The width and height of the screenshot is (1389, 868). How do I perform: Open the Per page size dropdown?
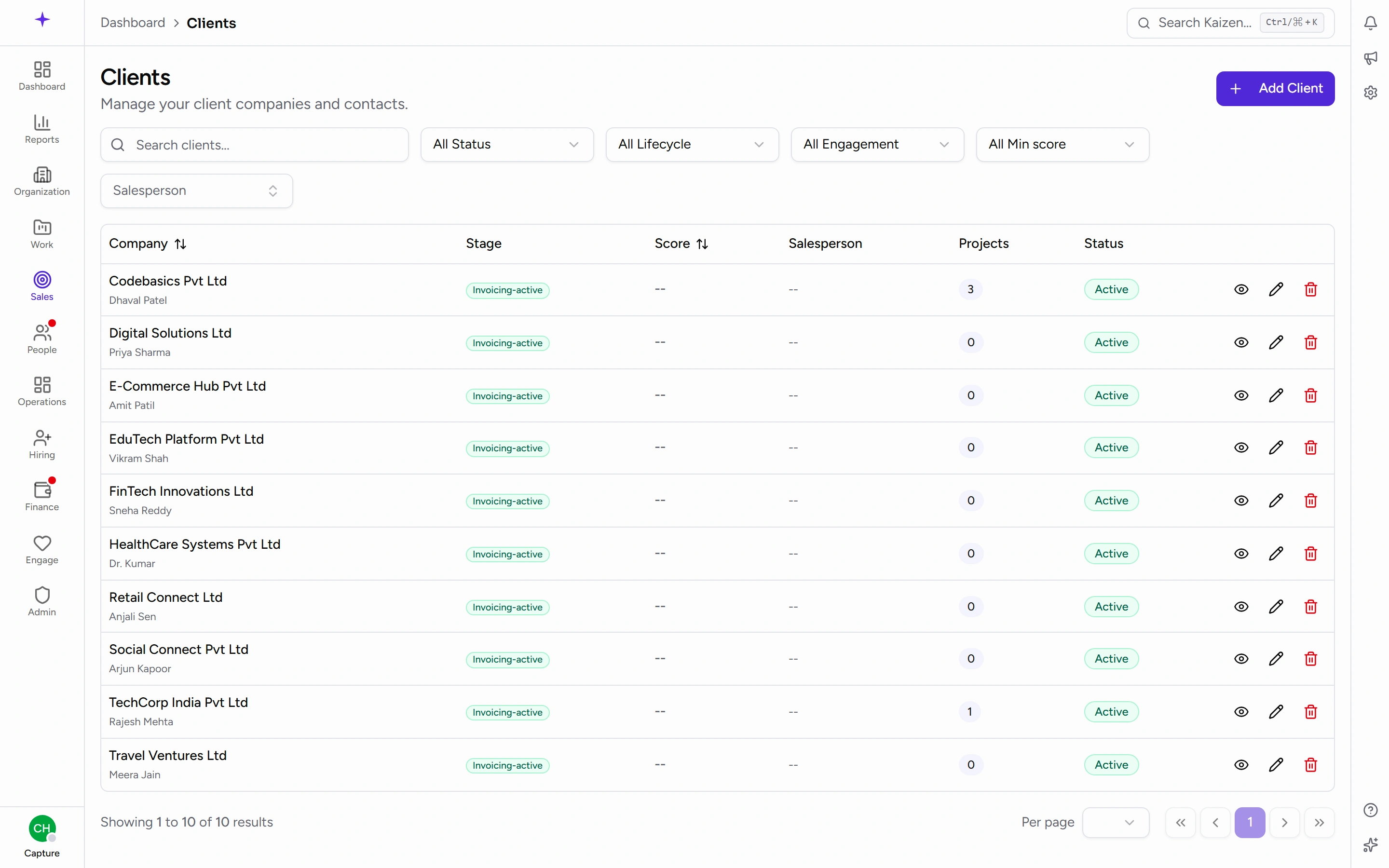(1115, 823)
